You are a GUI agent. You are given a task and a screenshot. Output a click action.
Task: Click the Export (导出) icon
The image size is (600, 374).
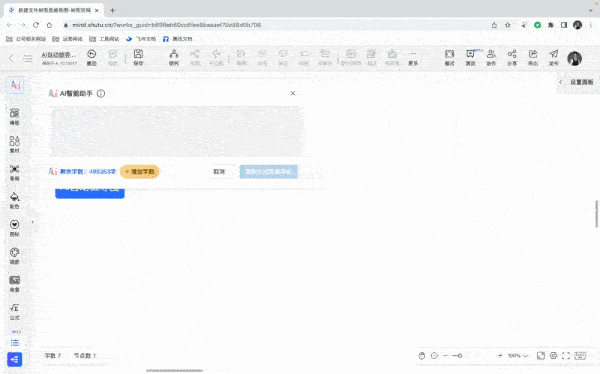(x=533, y=57)
